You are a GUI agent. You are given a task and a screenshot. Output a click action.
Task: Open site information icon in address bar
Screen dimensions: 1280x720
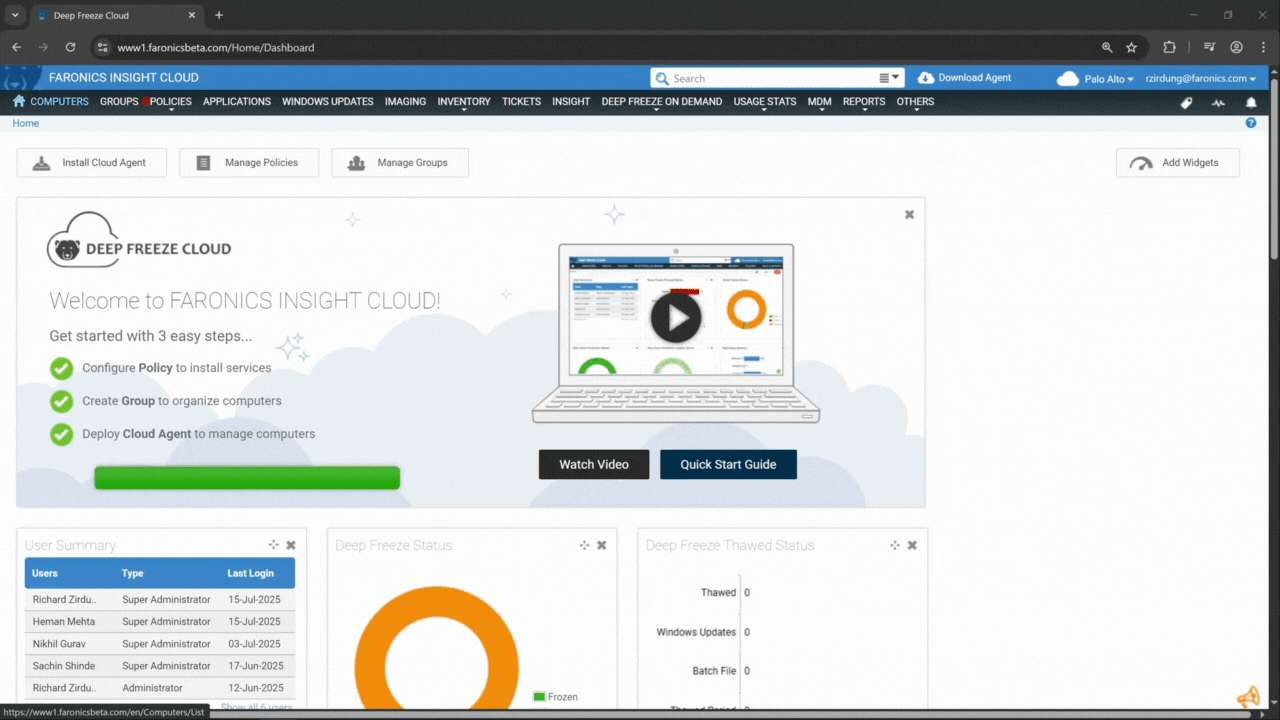pos(101,47)
